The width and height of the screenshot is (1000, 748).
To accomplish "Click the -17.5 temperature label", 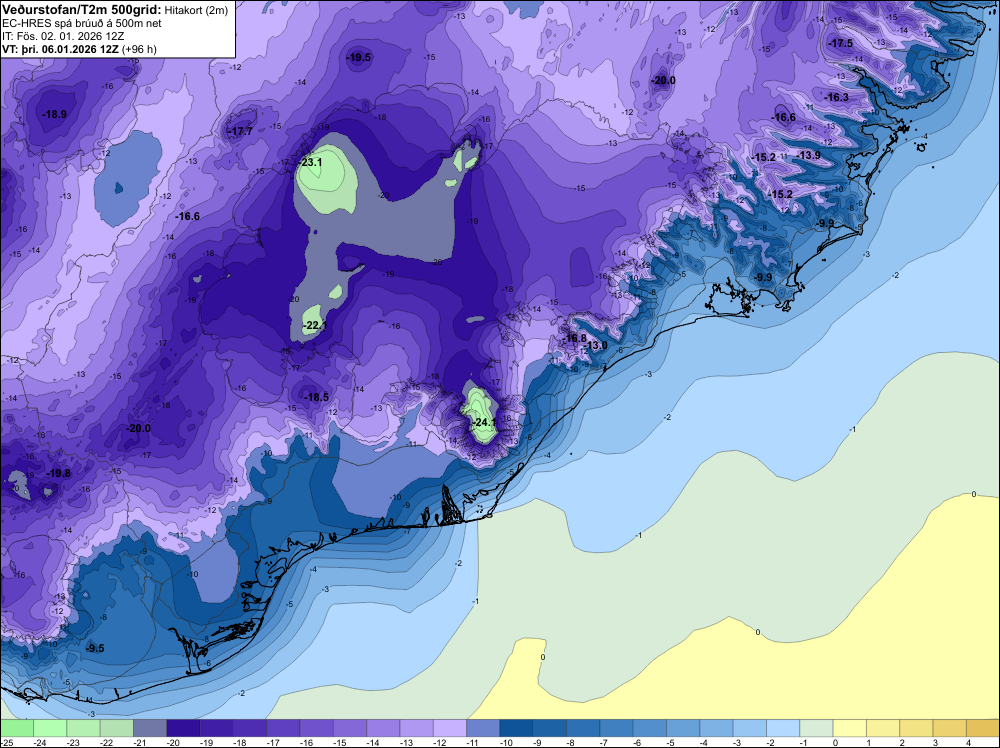I will click(x=841, y=43).
